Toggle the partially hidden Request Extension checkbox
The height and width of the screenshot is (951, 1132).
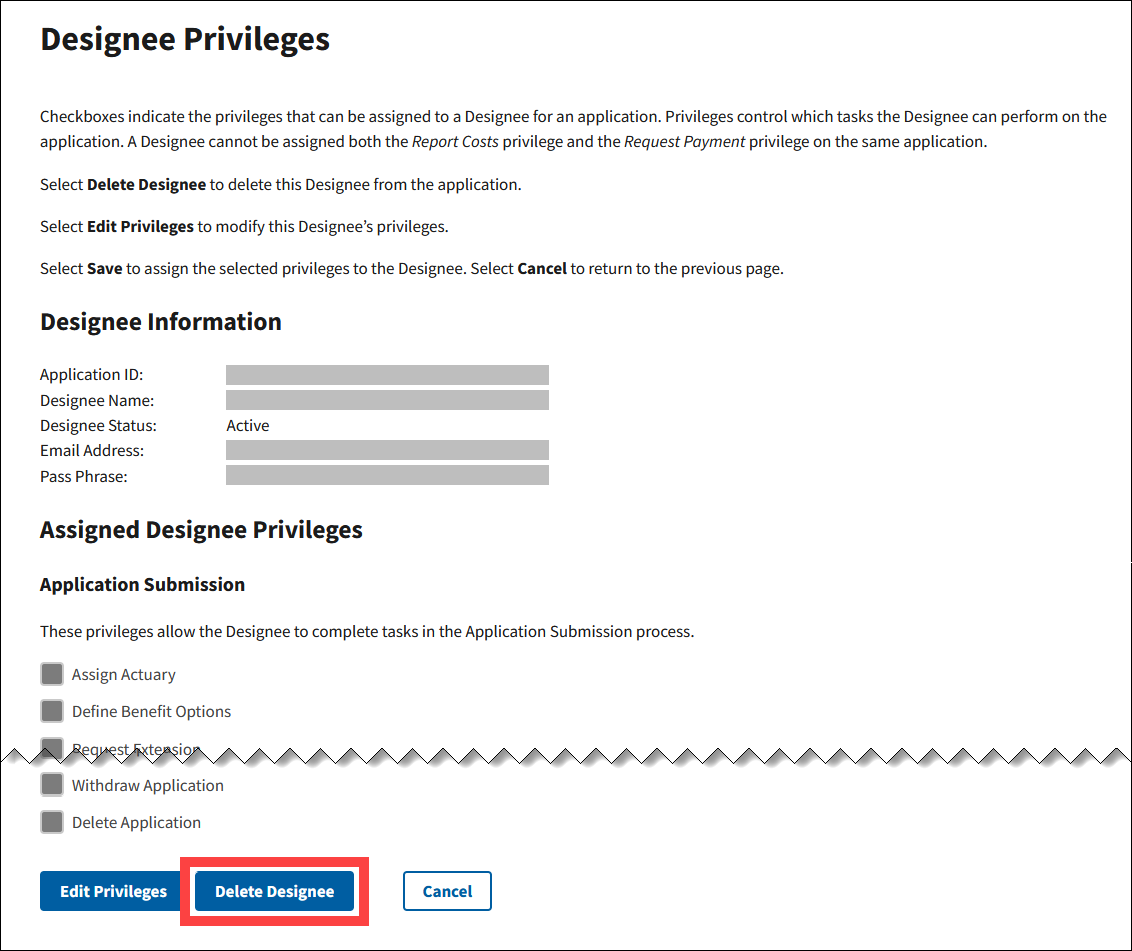coord(52,746)
